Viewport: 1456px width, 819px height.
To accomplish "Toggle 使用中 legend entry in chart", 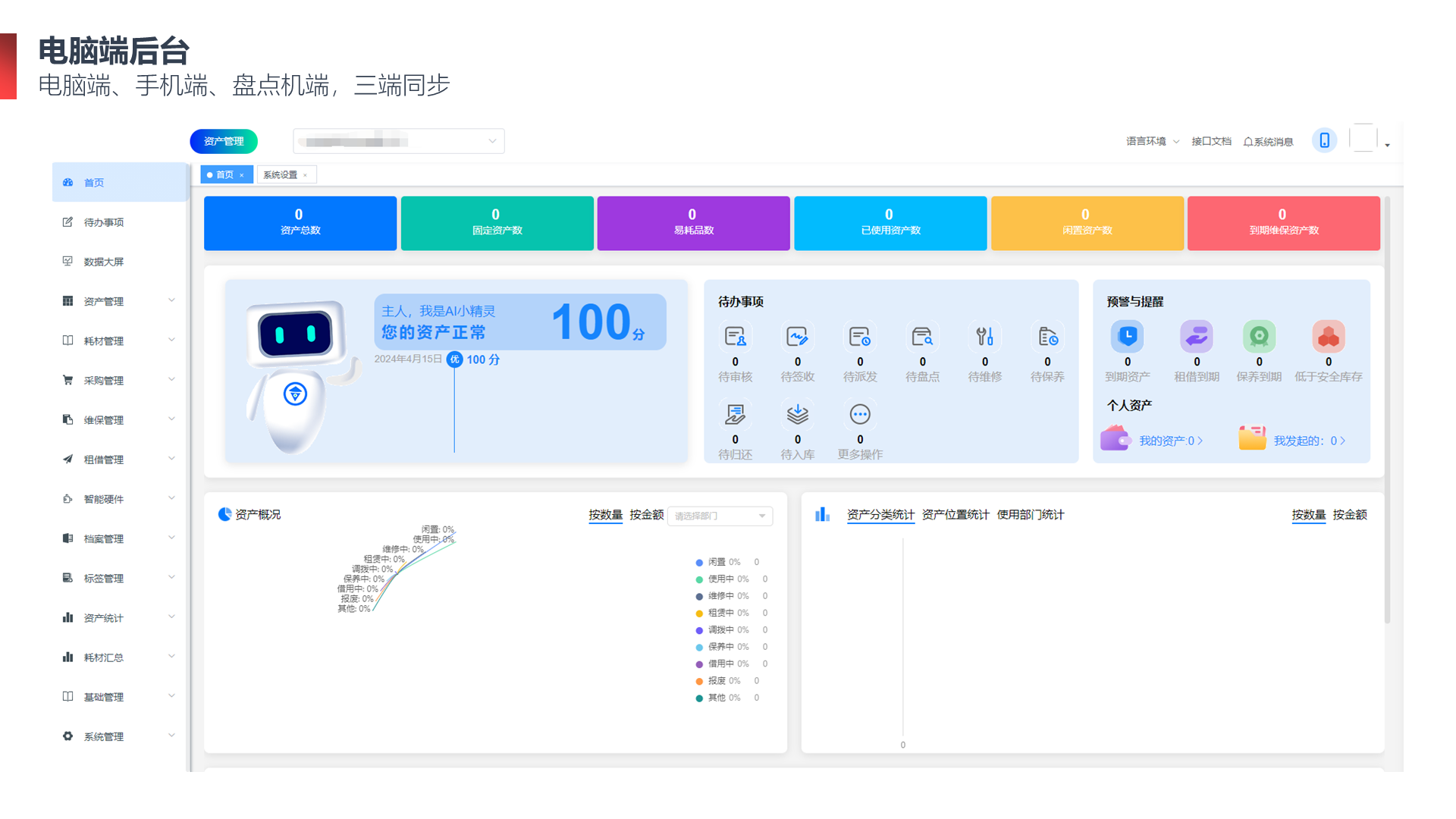I will (720, 579).
